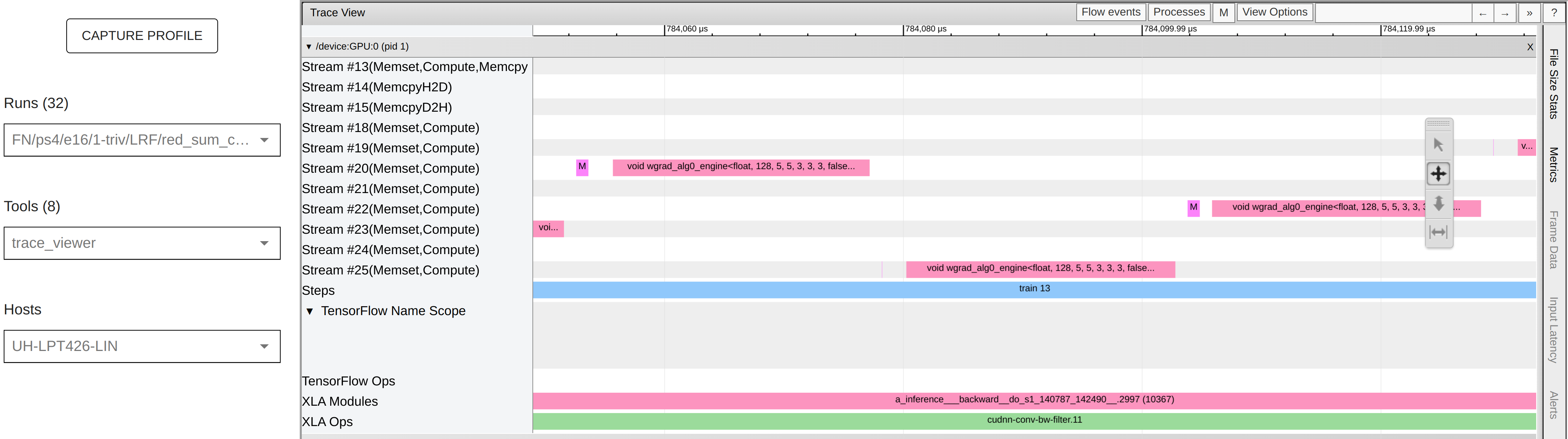Open the Metrics side tab
The width and height of the screenshot is (1568, 439).
pos(1554,165)
